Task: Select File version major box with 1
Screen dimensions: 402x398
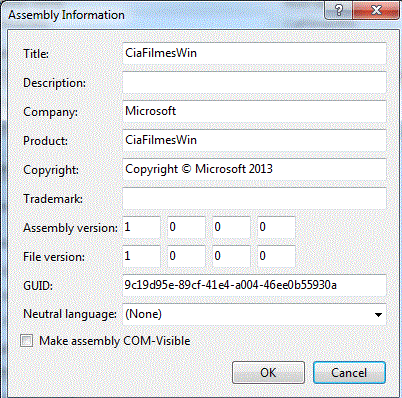Action: pyautogui.click(x=141, y=256)
